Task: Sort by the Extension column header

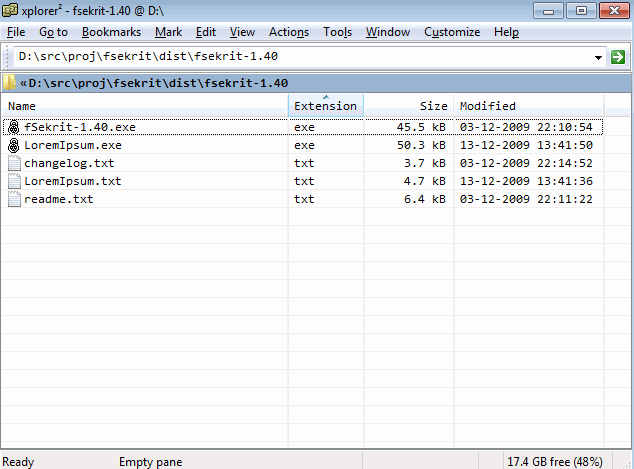Action: tap(326, 106)
